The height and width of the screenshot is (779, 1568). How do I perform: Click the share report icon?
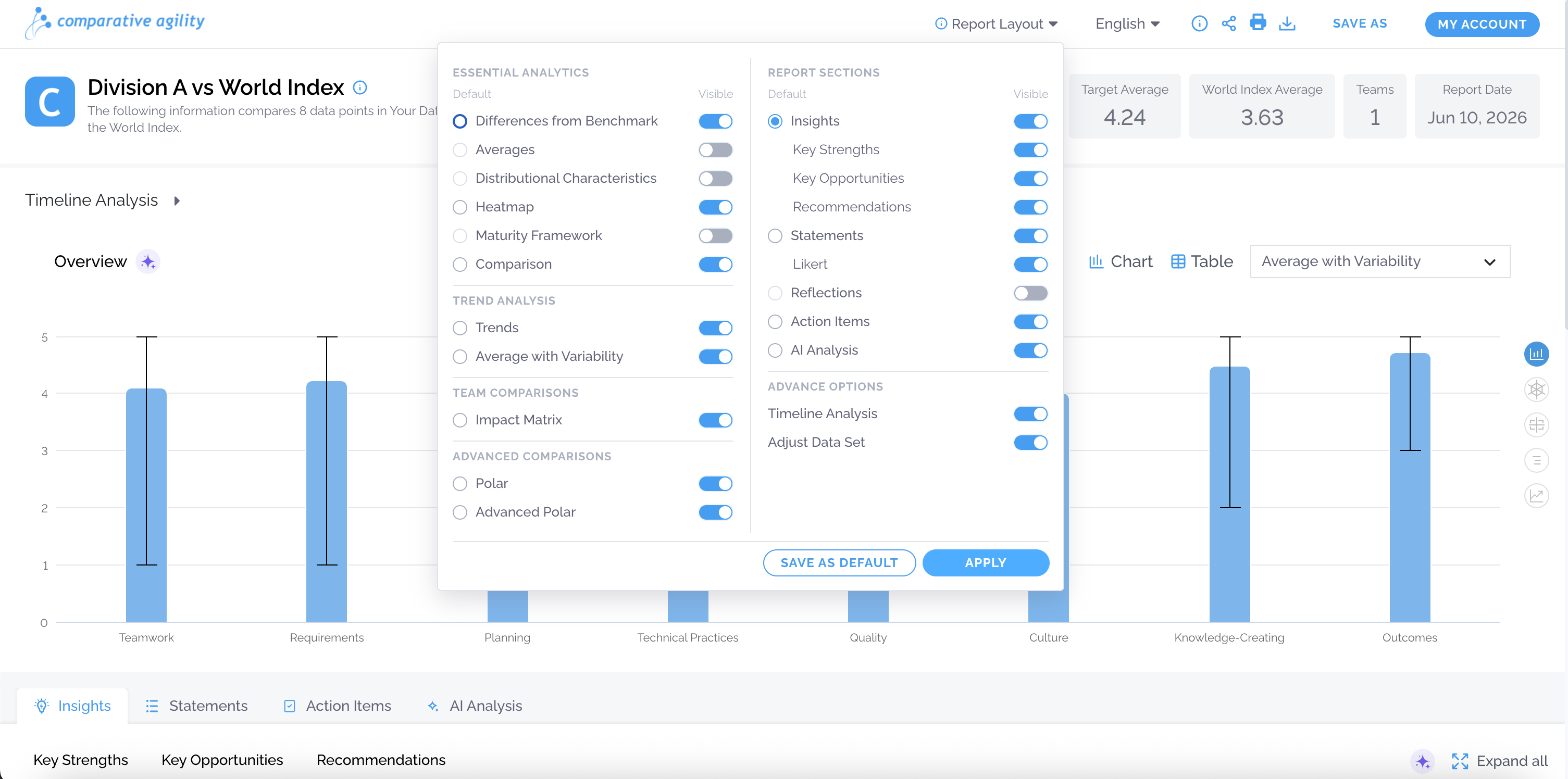click(x=1228, y=24)
